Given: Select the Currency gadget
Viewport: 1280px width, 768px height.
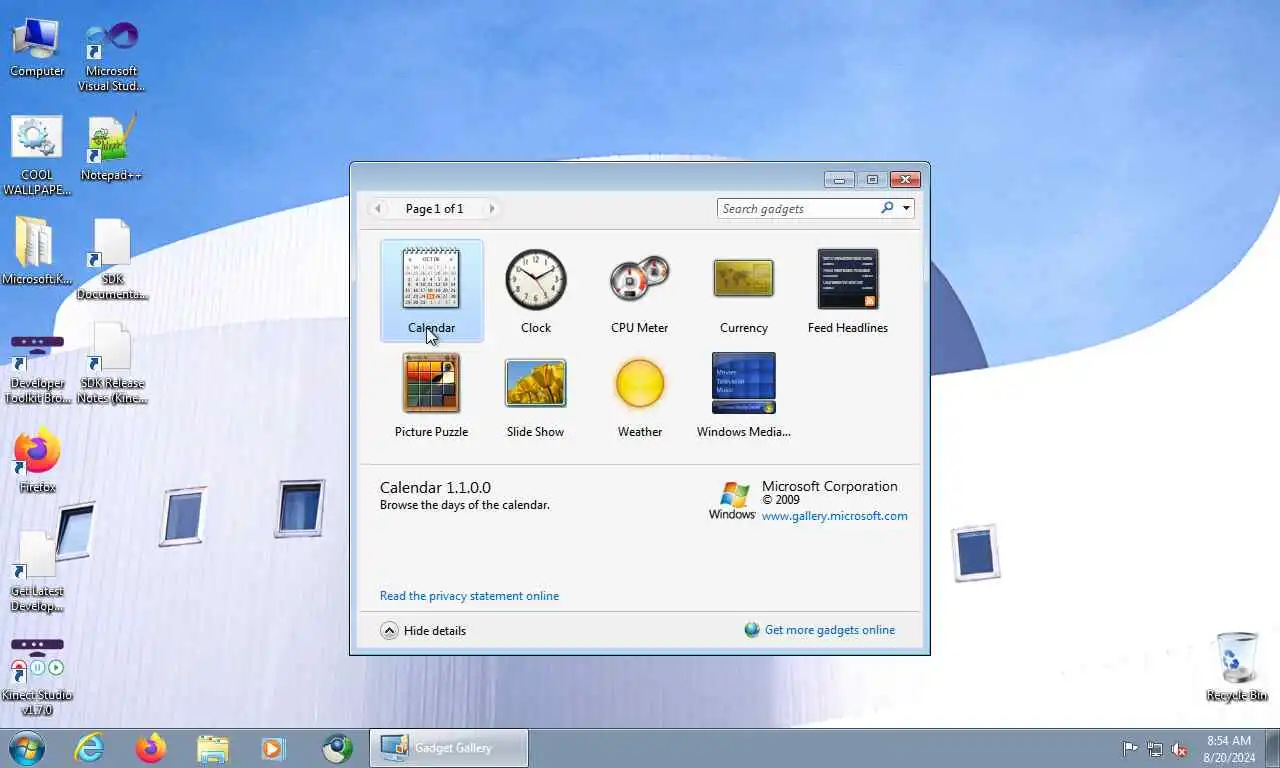Looking at the screenshot, I should (x=744, y=290).
